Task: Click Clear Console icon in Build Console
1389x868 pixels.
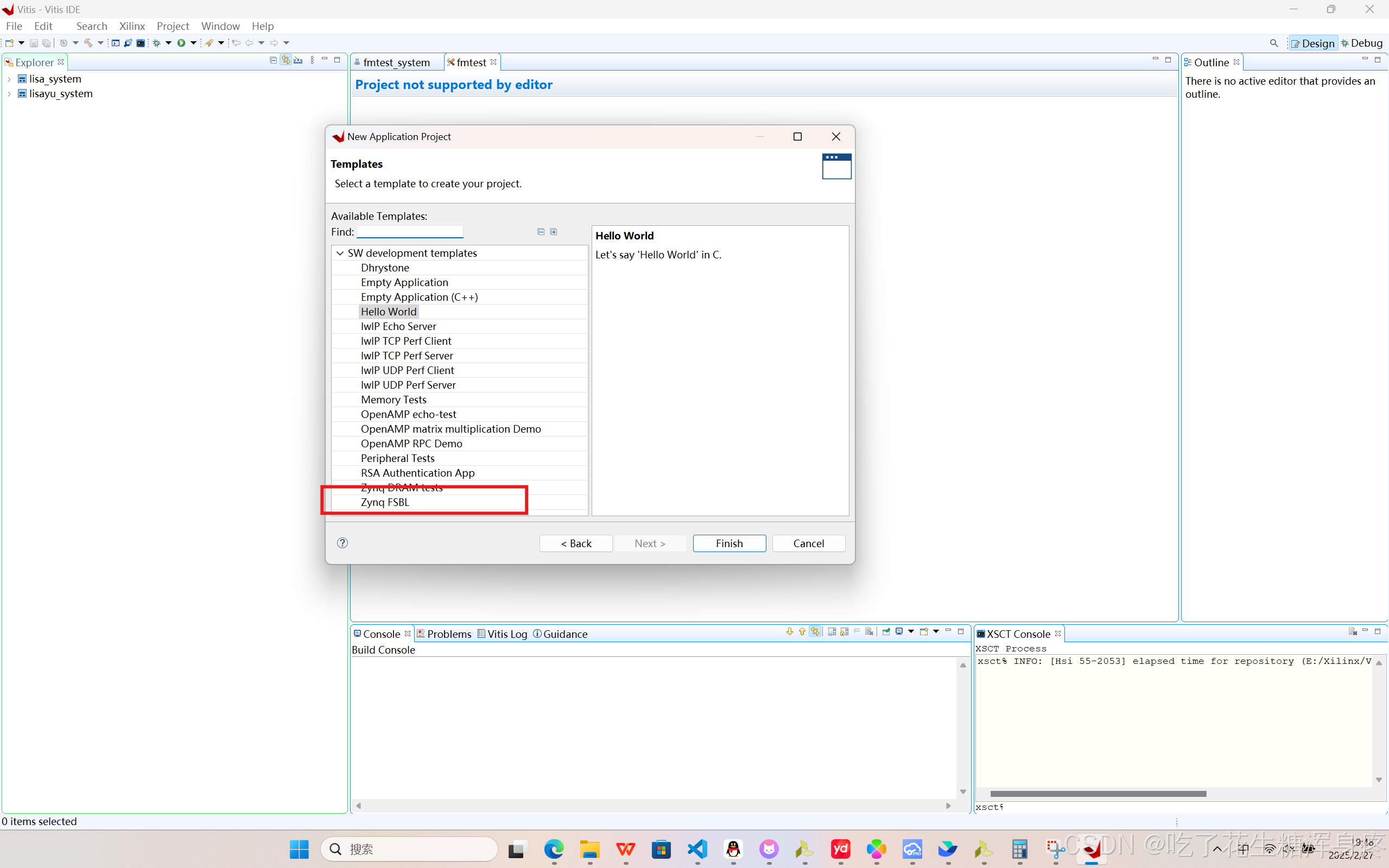Action: (870, 631)
